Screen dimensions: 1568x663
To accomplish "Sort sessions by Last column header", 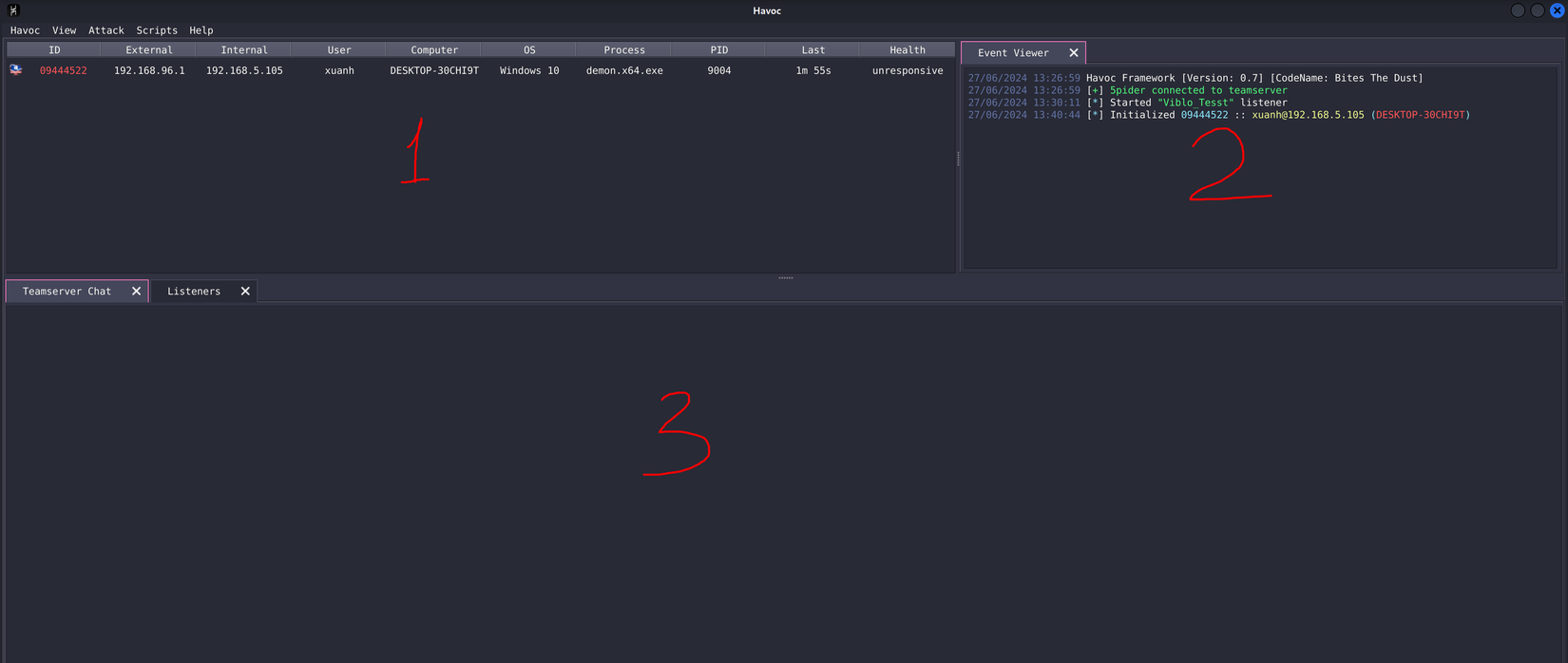I will point(813,49).
